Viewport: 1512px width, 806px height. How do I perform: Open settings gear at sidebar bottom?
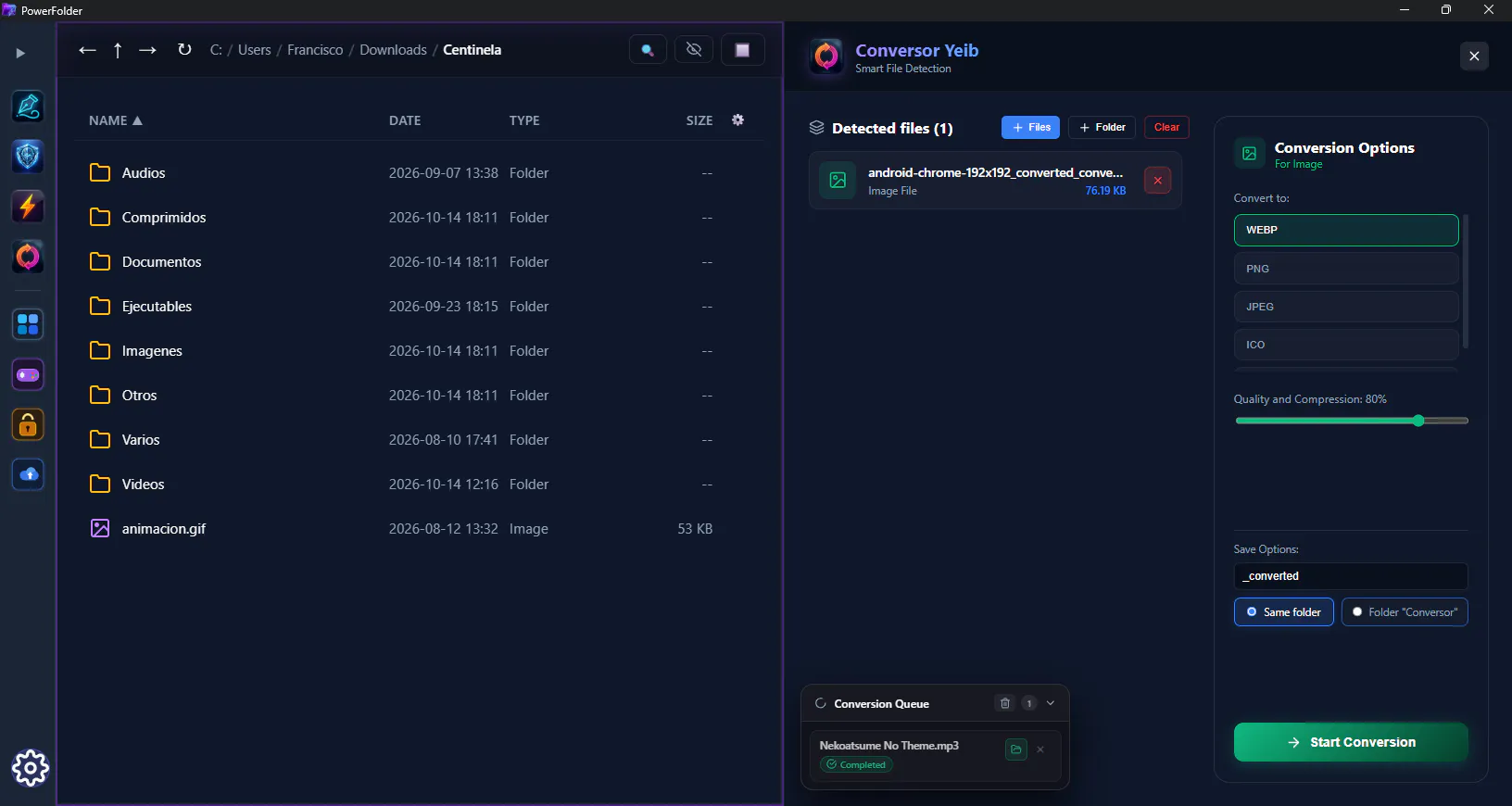pos(31,768)
